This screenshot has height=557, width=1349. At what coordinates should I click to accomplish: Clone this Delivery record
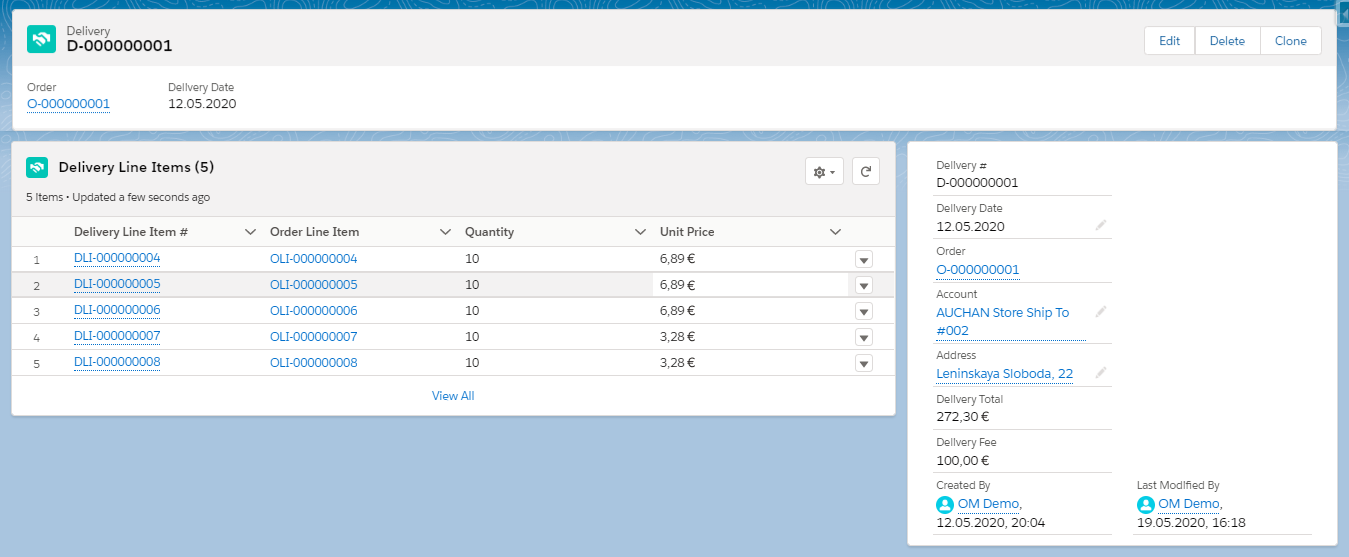click(1290, 41)
